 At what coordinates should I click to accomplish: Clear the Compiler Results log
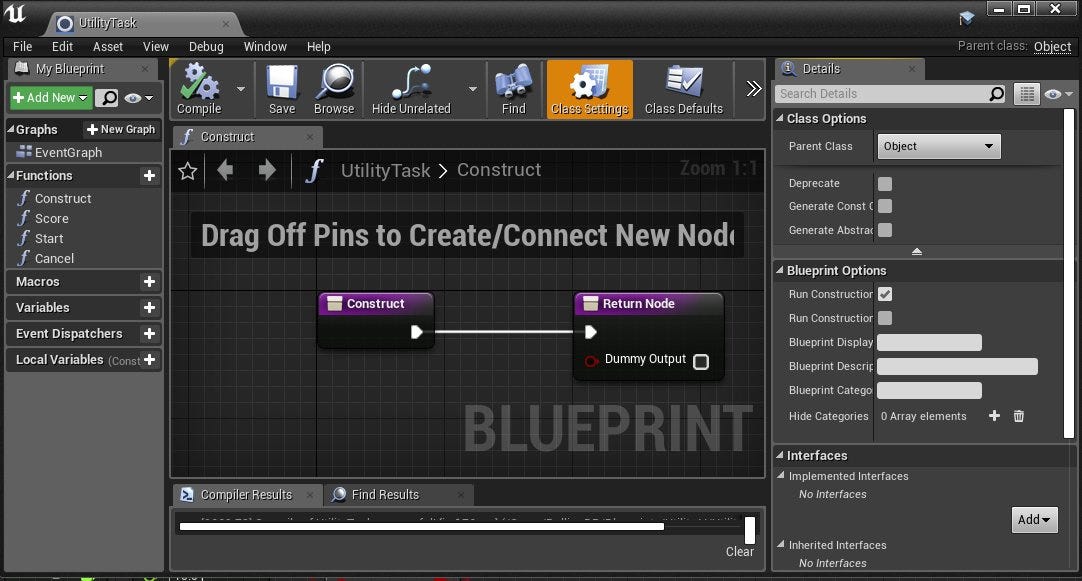(x=740, y=551)
